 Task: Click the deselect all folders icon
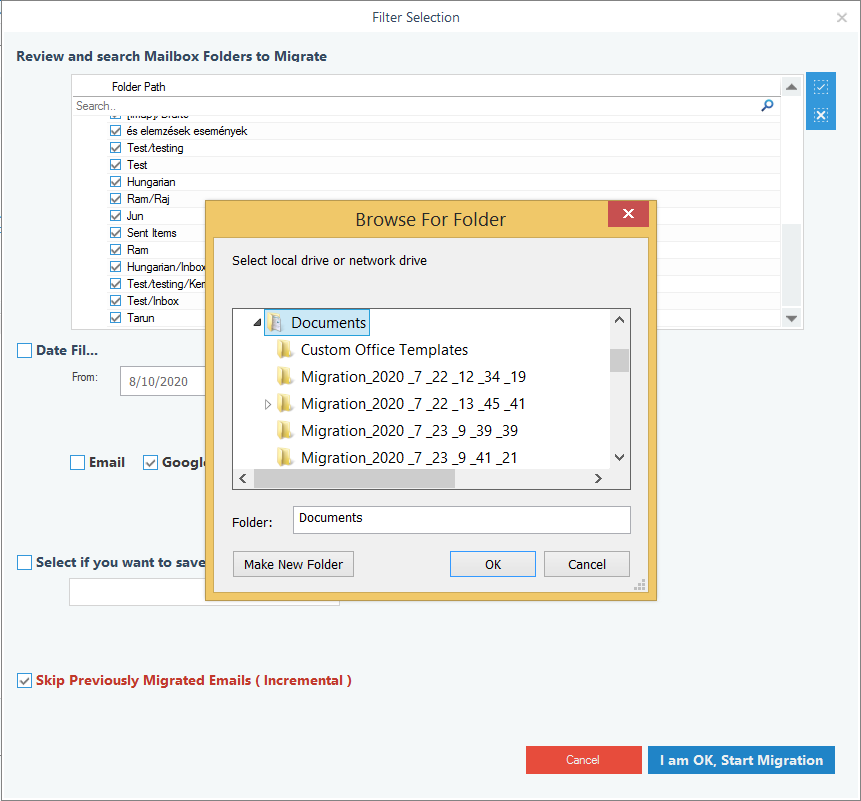coord(820,115)
